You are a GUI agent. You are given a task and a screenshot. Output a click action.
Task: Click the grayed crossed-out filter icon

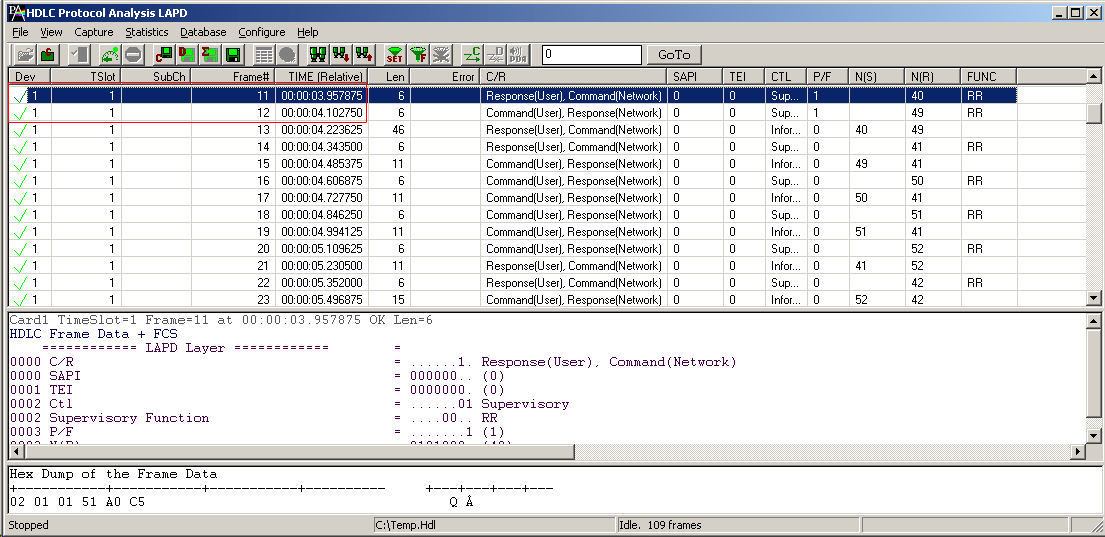[x=441, y=54]
